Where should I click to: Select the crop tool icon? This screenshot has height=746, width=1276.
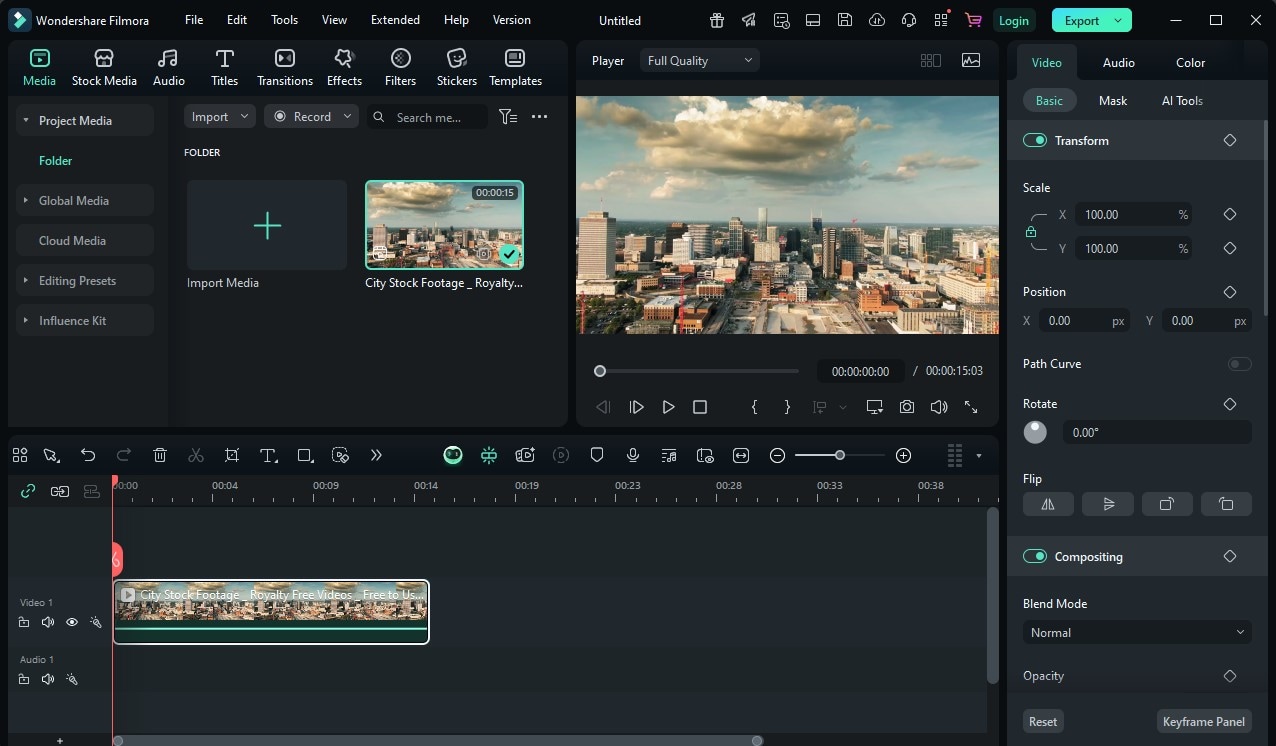[x=232, y=455]
